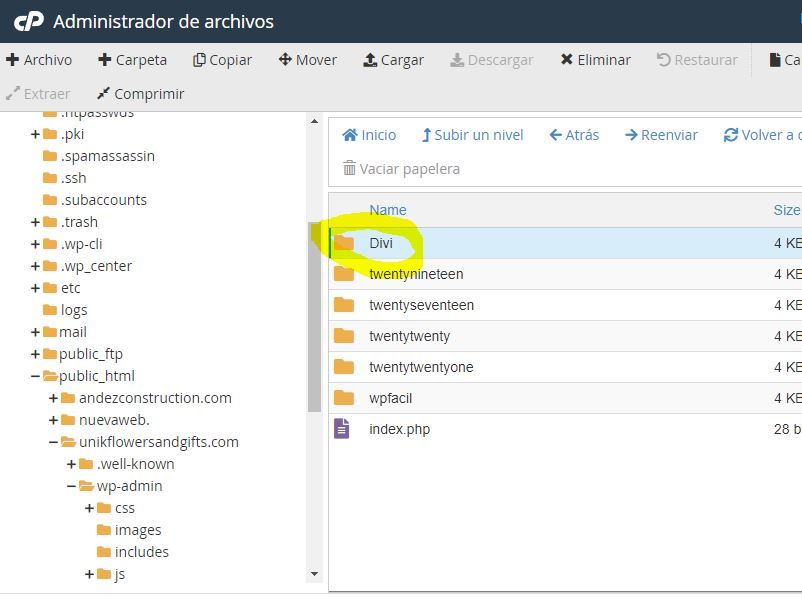Click the index.php file icon

point(342,429)
